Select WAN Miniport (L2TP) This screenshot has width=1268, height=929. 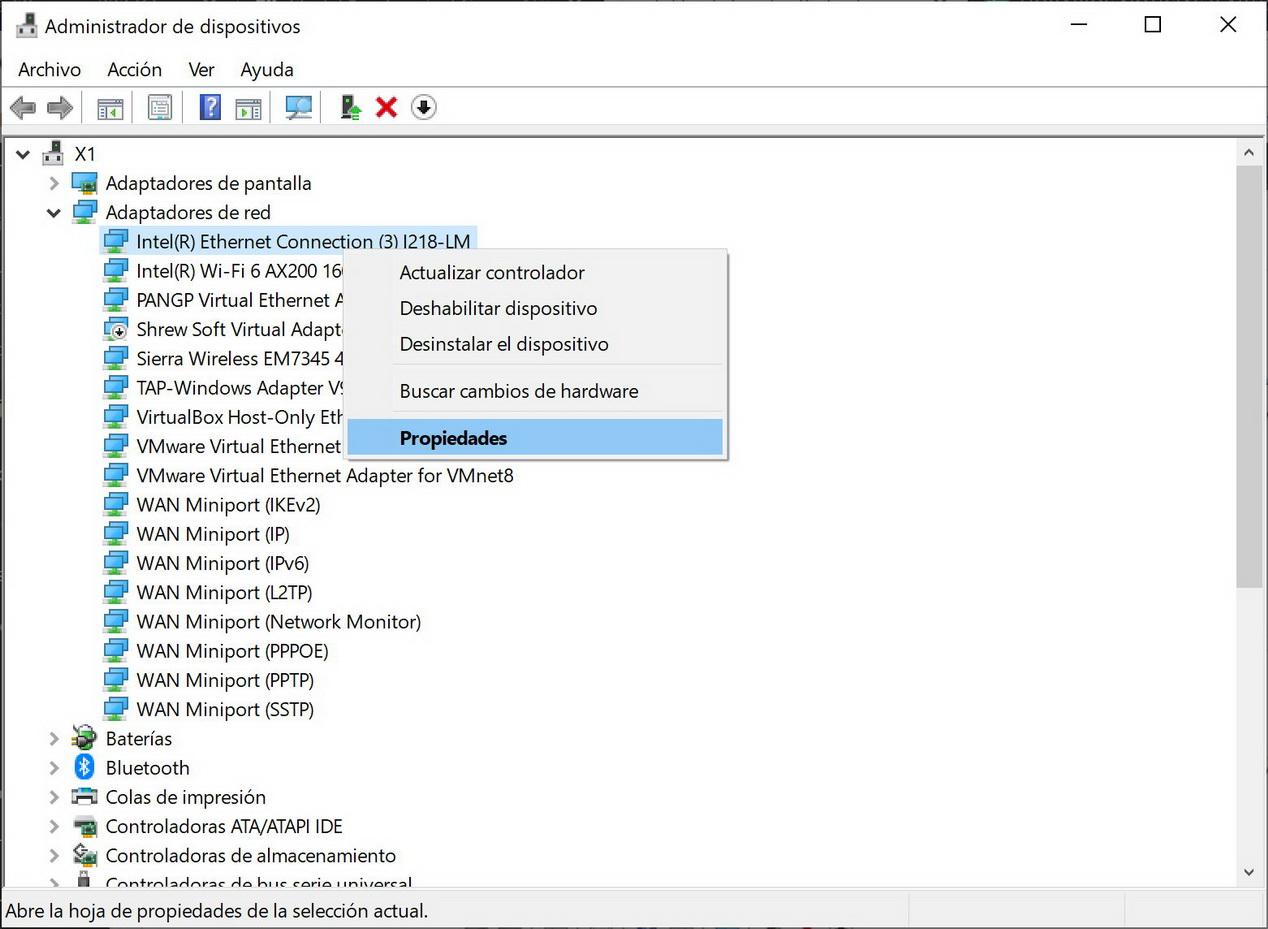pos(224,592)
